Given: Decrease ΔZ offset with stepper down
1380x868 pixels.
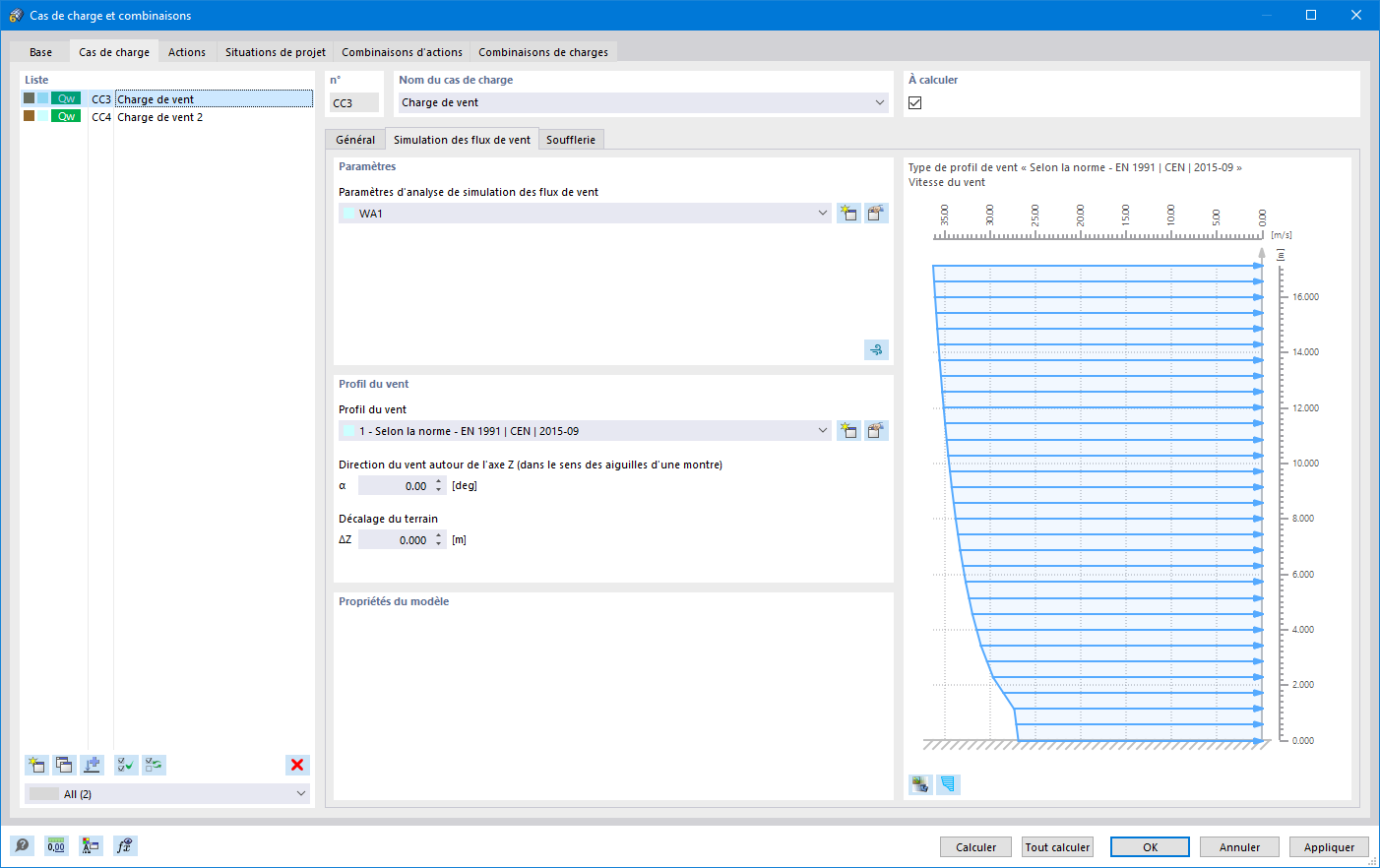Looking at the screenshot, I should coord(439,544).
